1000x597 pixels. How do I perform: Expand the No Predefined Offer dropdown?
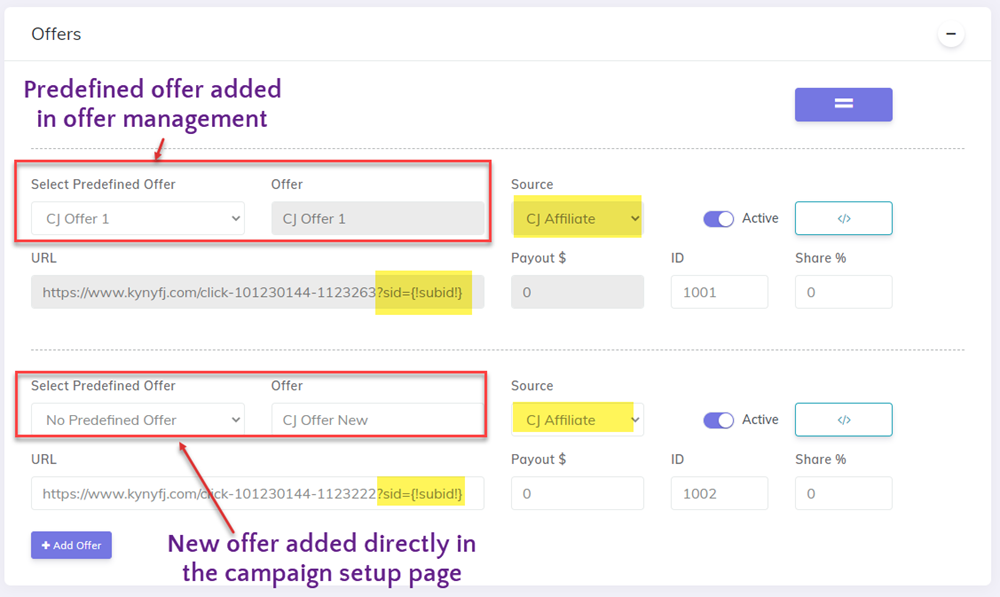(x=137, y=418)
